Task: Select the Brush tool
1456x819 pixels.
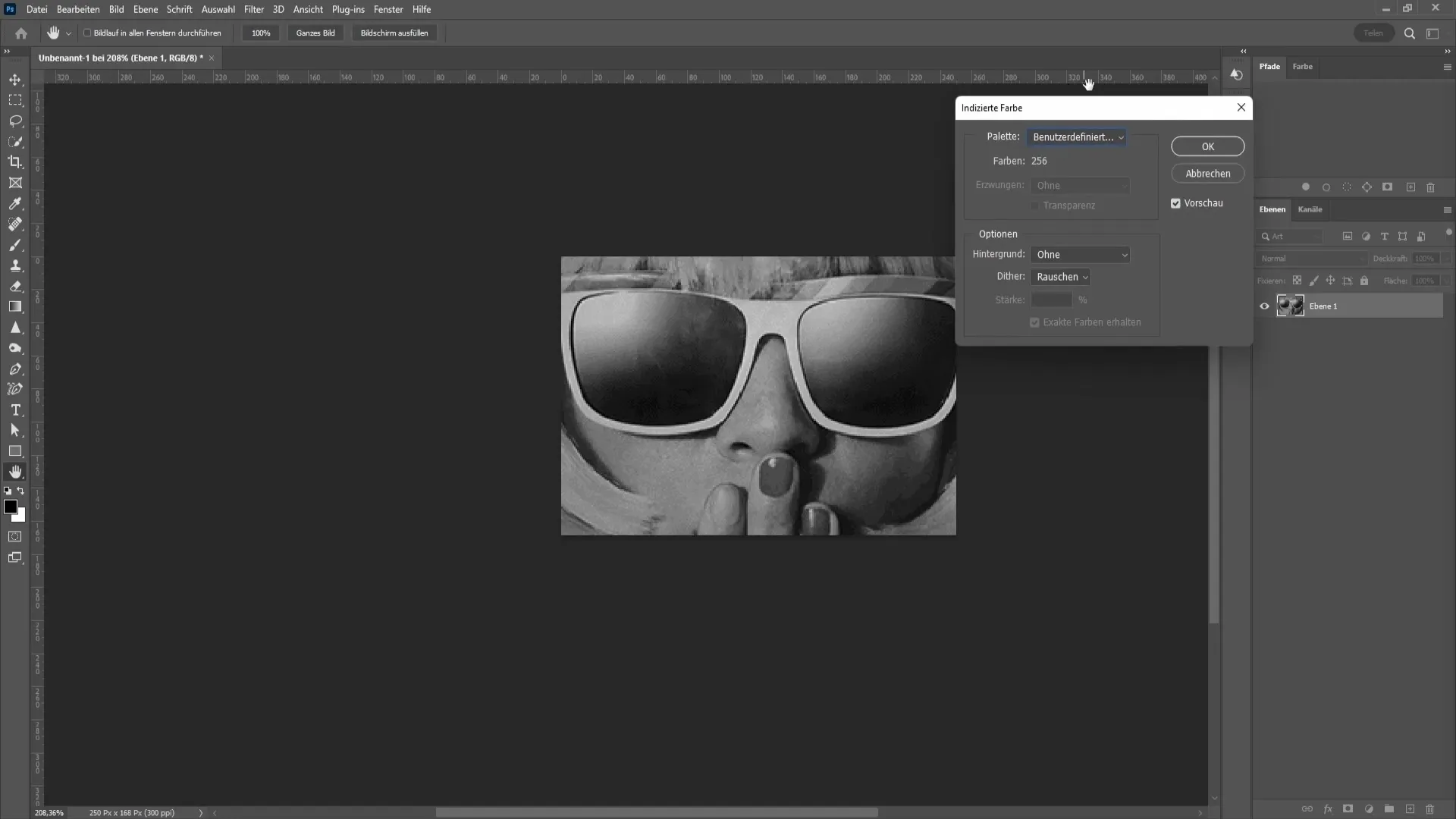Action: point(15,245)
